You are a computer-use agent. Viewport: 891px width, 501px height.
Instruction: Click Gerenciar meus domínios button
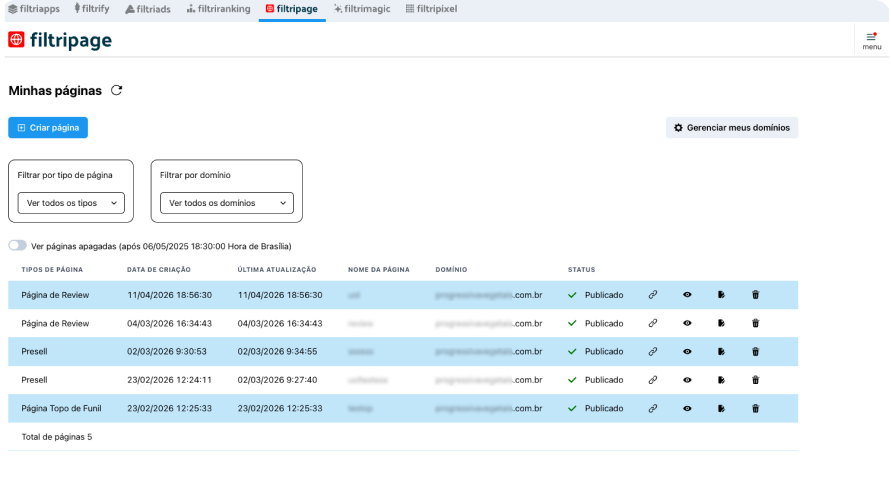pyautogui.click(x=731, y=128)
